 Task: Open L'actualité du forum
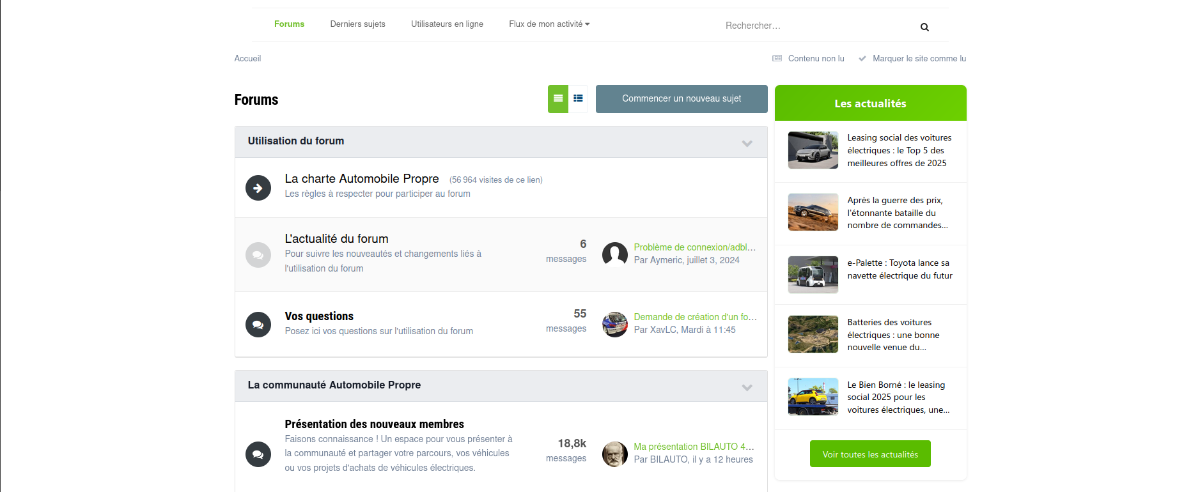[337, 239]
